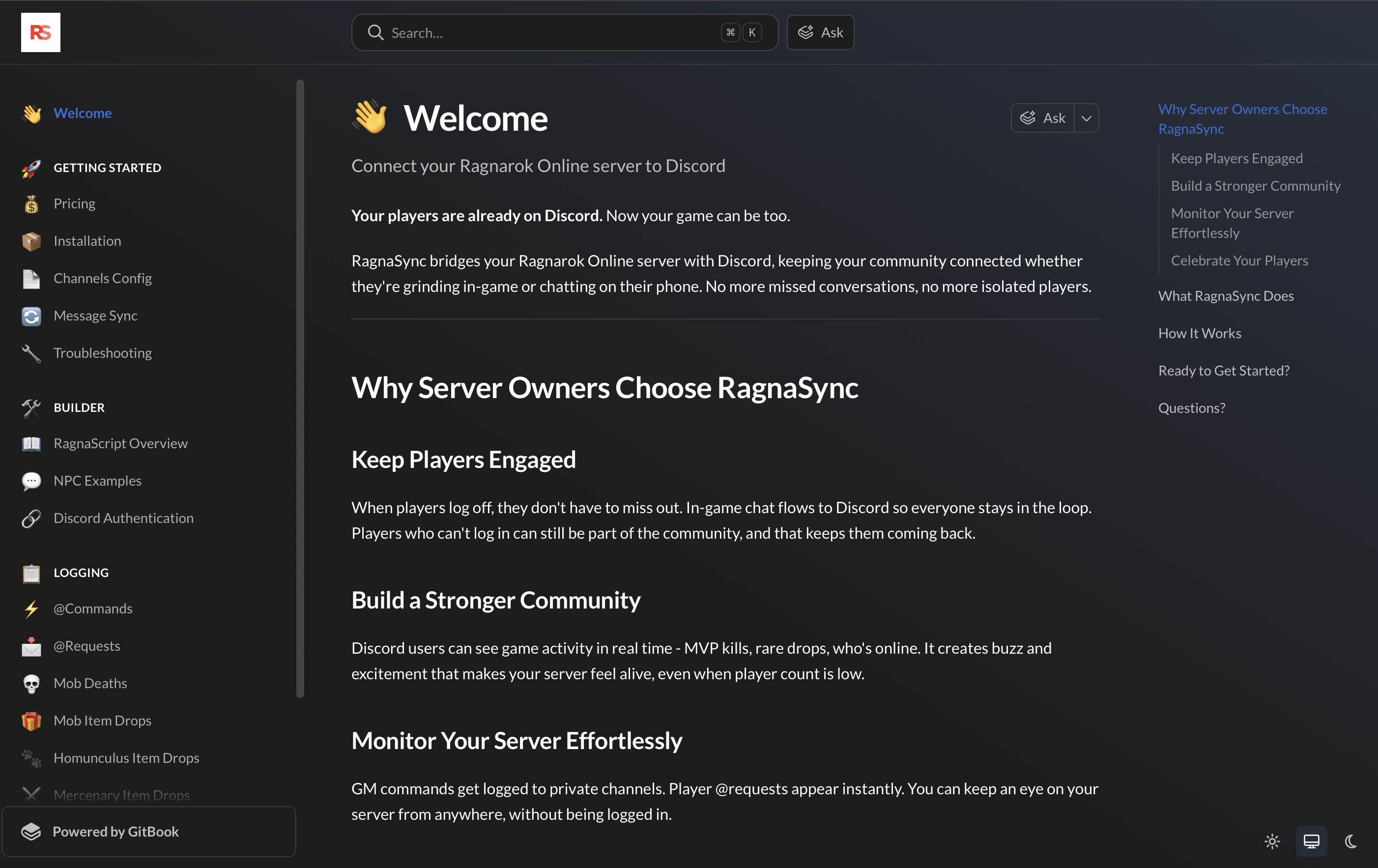The image size is (1378, 868).
Task: Click the Mob Item Drops gift icon
Action: (31, 721)
